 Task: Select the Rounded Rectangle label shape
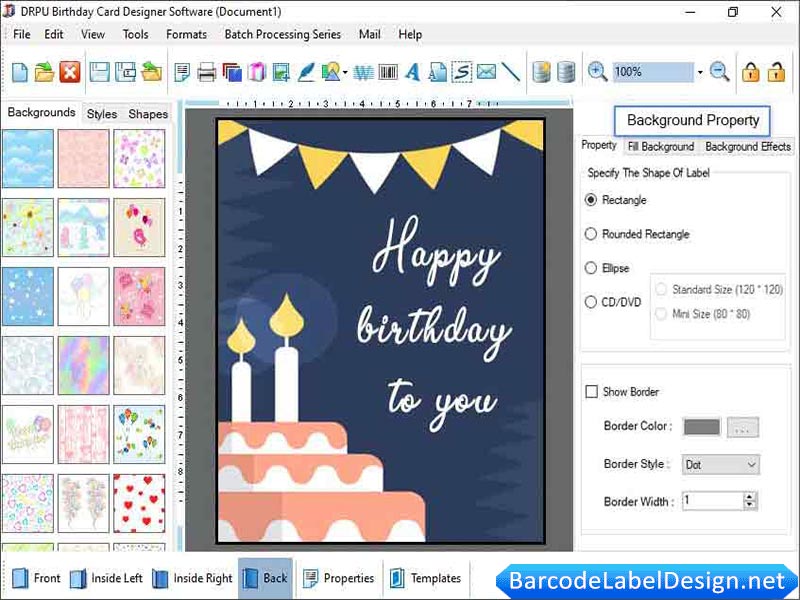tap(592, 234)
